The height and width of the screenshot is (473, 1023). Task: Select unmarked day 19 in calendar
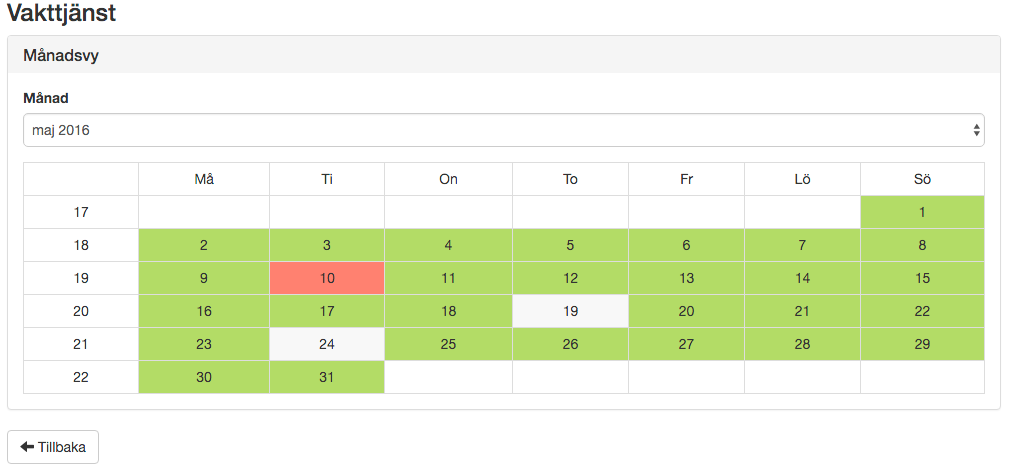point(570,311)
